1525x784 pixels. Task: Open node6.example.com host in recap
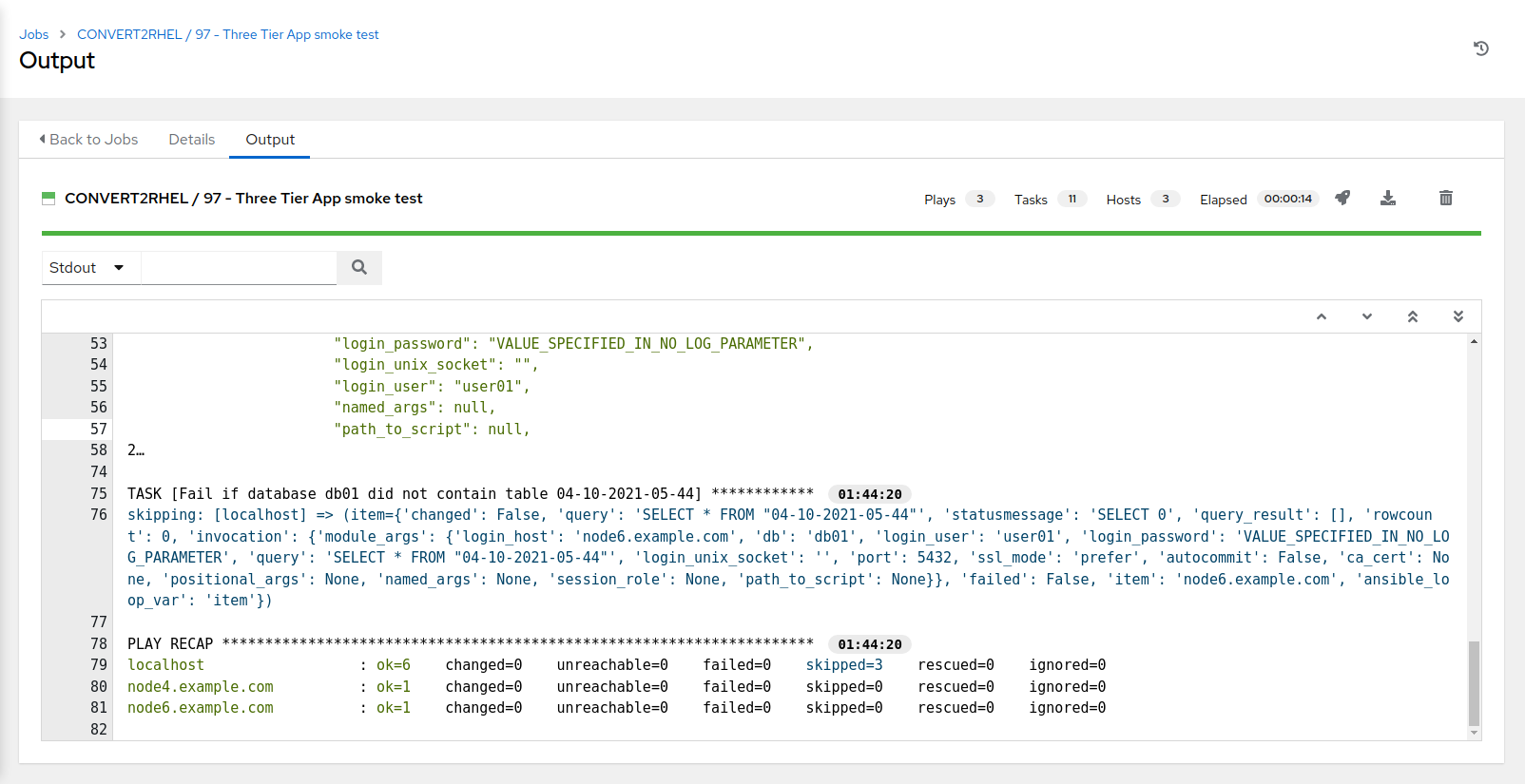coord(201,708)
